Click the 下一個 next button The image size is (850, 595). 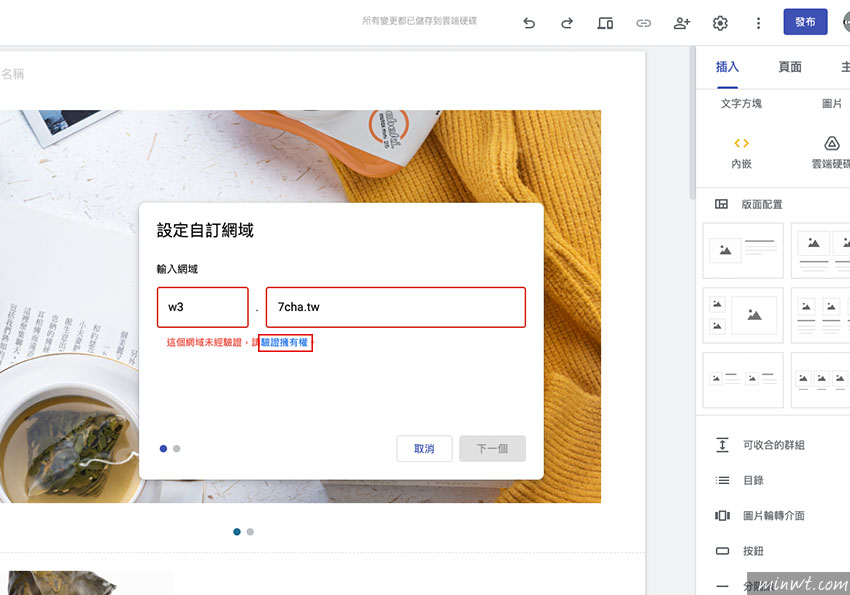tap(492, 449)
